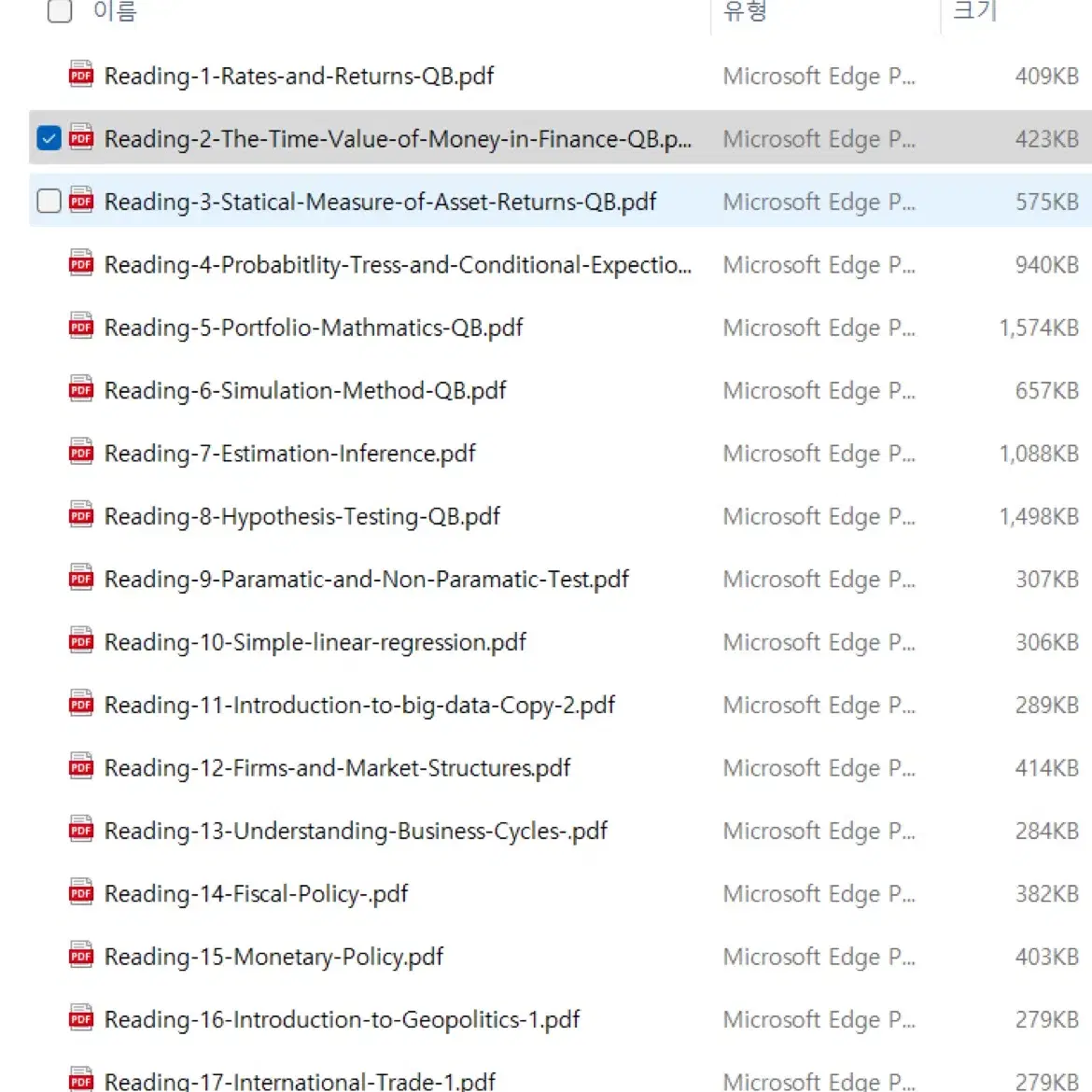Screen dimensions: 1092x1092
Task: Click the 423KB size value
Action: coord(1046,139)
